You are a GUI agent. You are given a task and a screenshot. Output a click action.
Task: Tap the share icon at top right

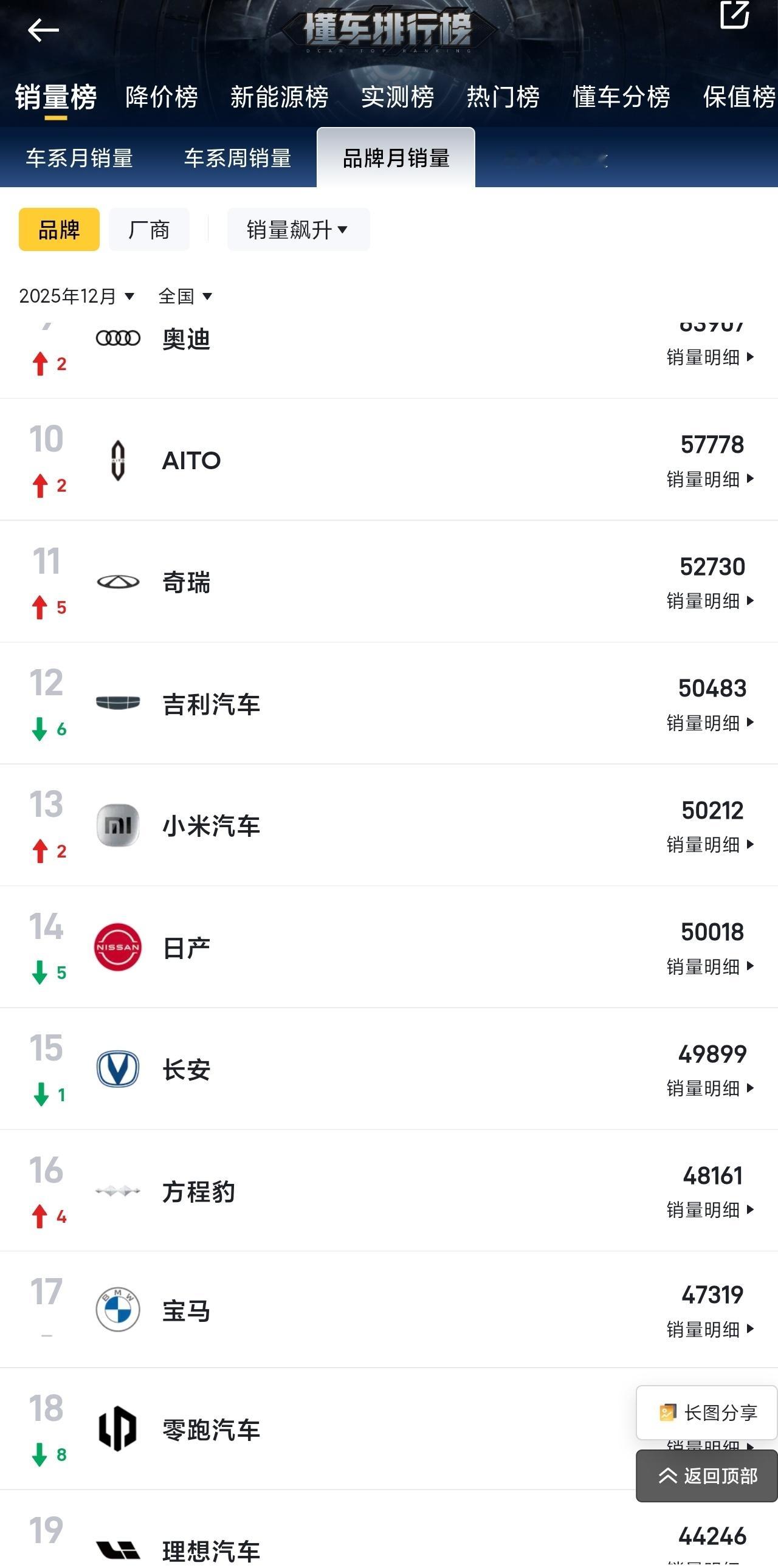[734, 15]
